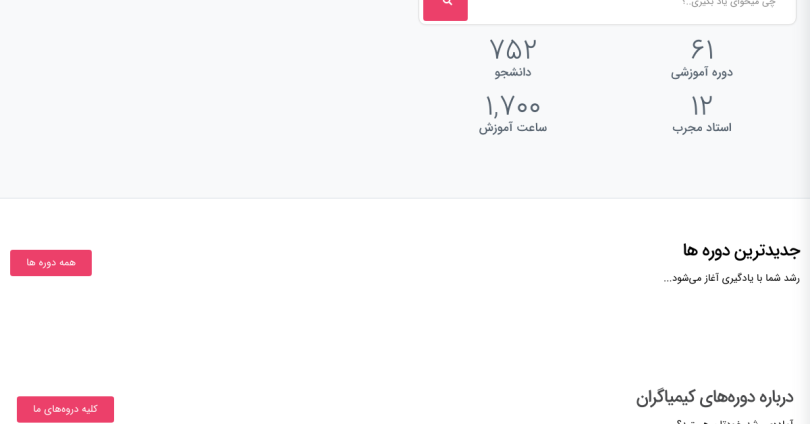Click the 1,700 training hours number

(513, 105)
